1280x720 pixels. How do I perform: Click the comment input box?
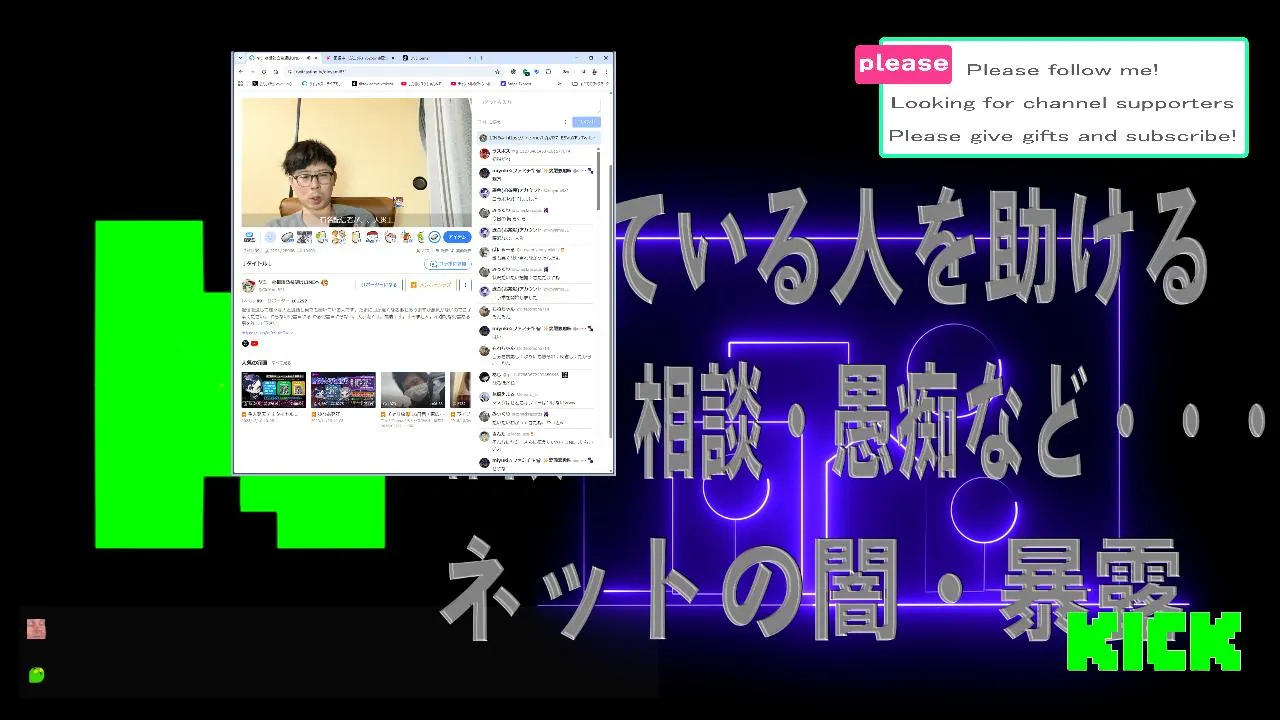click(540, 104)
